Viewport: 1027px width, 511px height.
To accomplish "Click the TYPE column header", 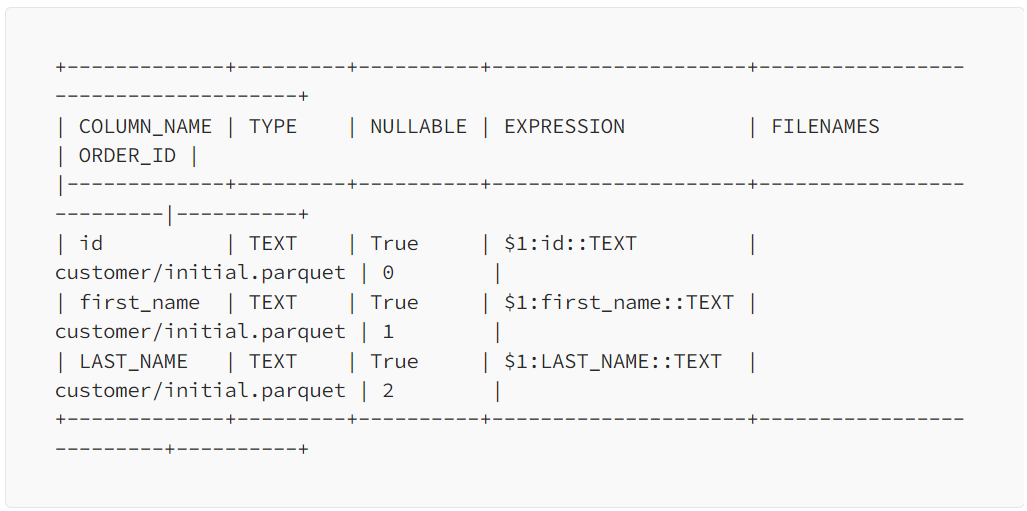I will coord(272,126).
